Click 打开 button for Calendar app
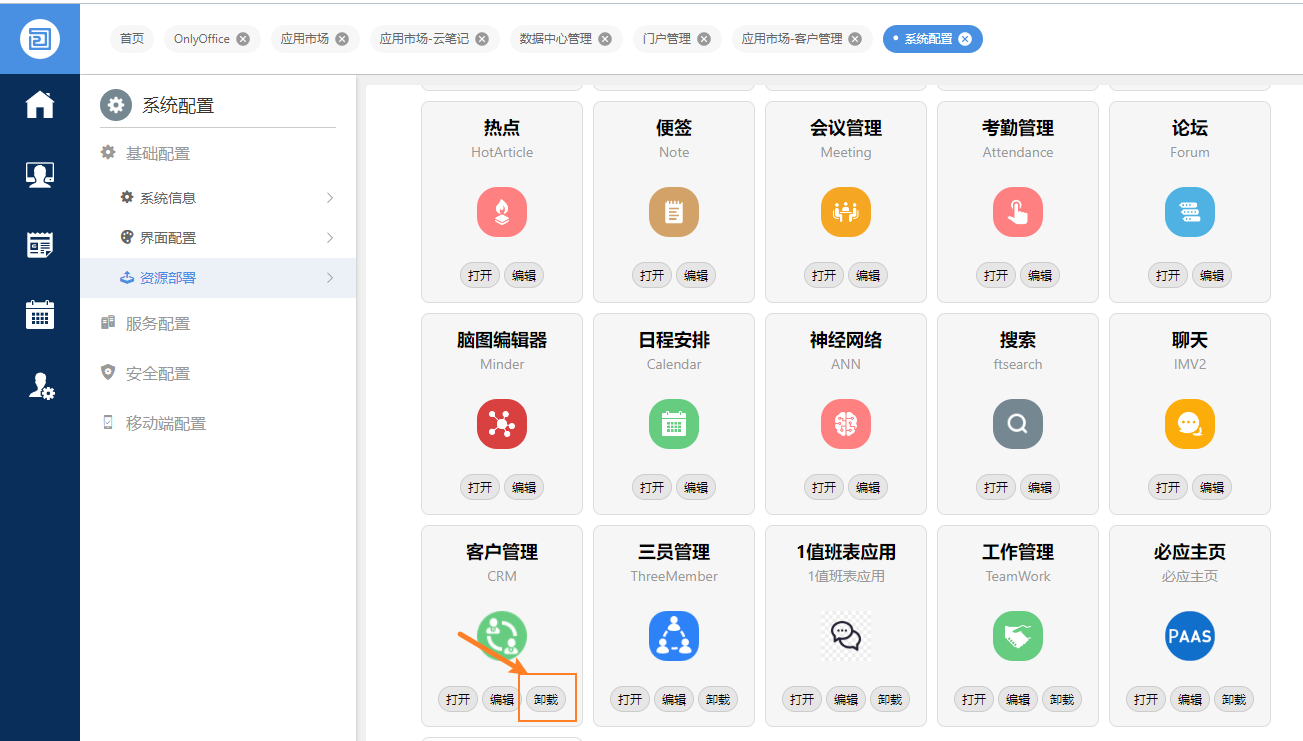The width and height of the screenshot is (1303, 741). tap(652, 487)
